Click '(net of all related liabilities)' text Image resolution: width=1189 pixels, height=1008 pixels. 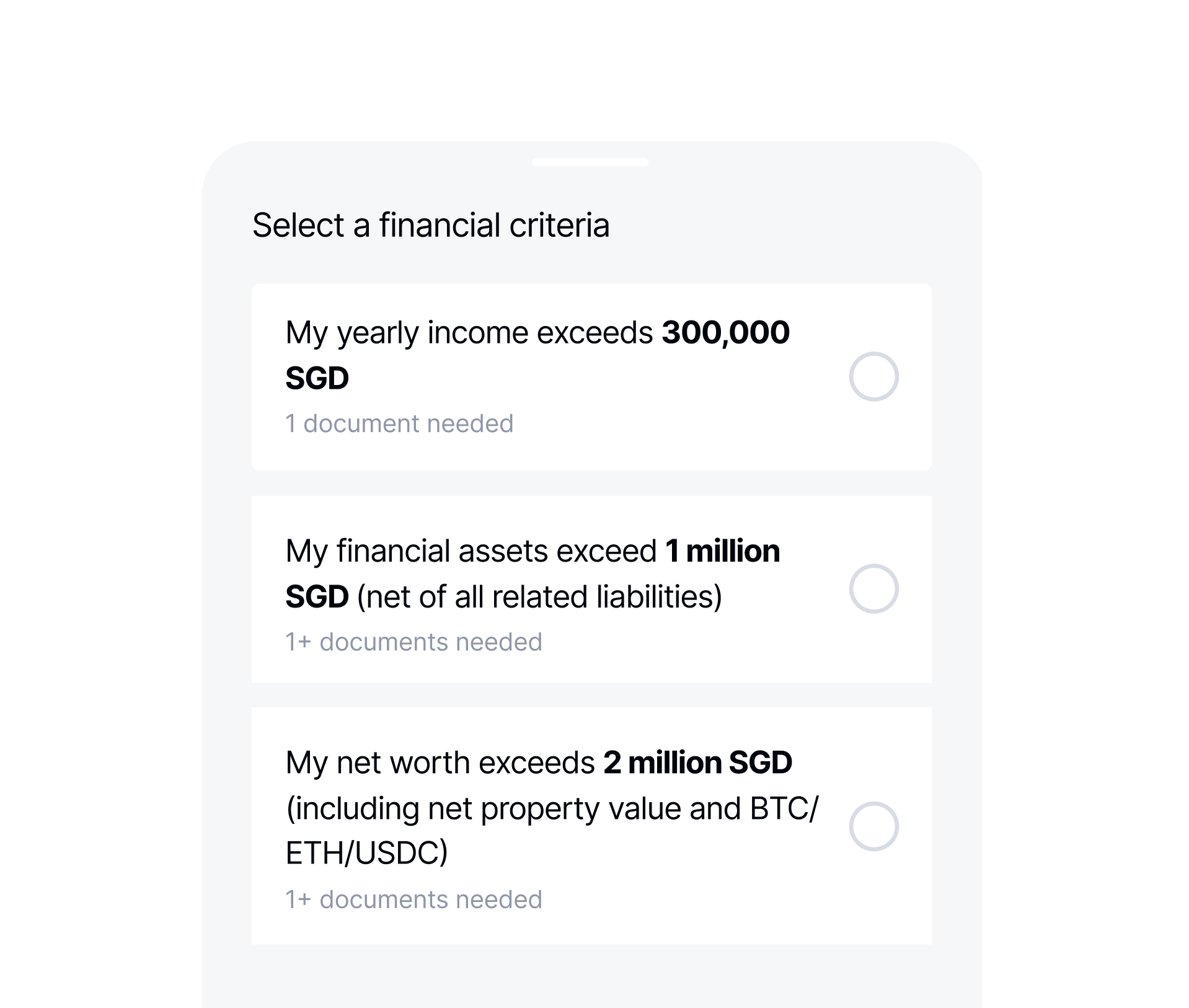pyautogui.click(x=539, y=596)
